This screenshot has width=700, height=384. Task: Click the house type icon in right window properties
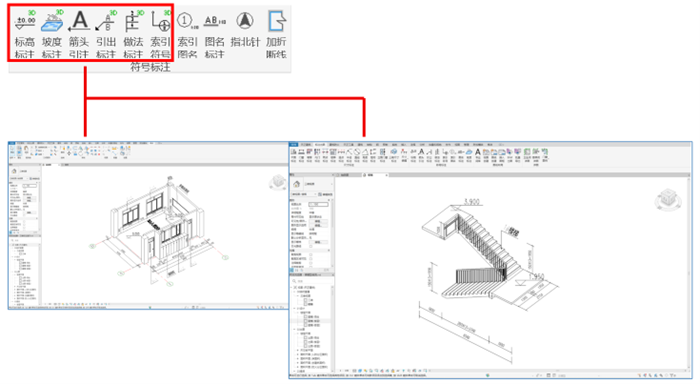[x=297, y=184]
